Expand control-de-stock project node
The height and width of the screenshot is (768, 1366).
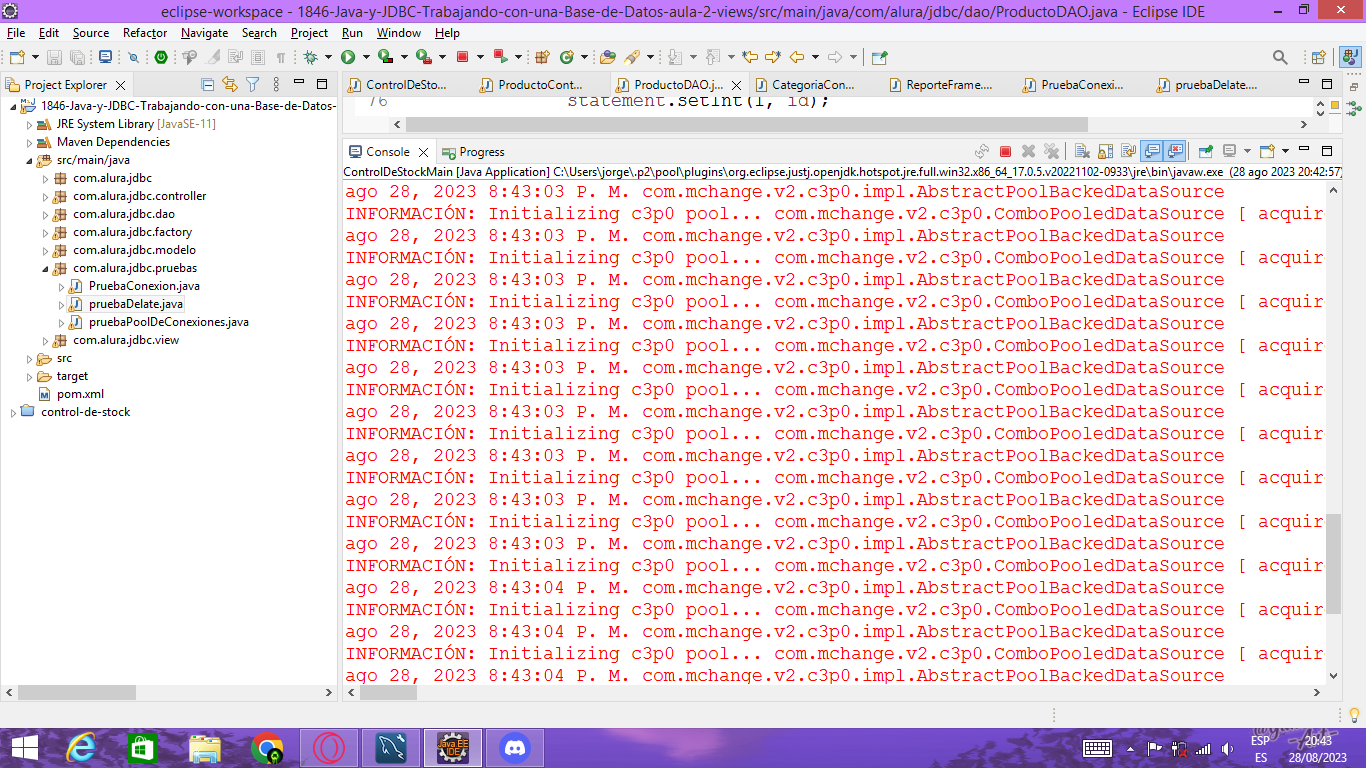tap(13, 412)
